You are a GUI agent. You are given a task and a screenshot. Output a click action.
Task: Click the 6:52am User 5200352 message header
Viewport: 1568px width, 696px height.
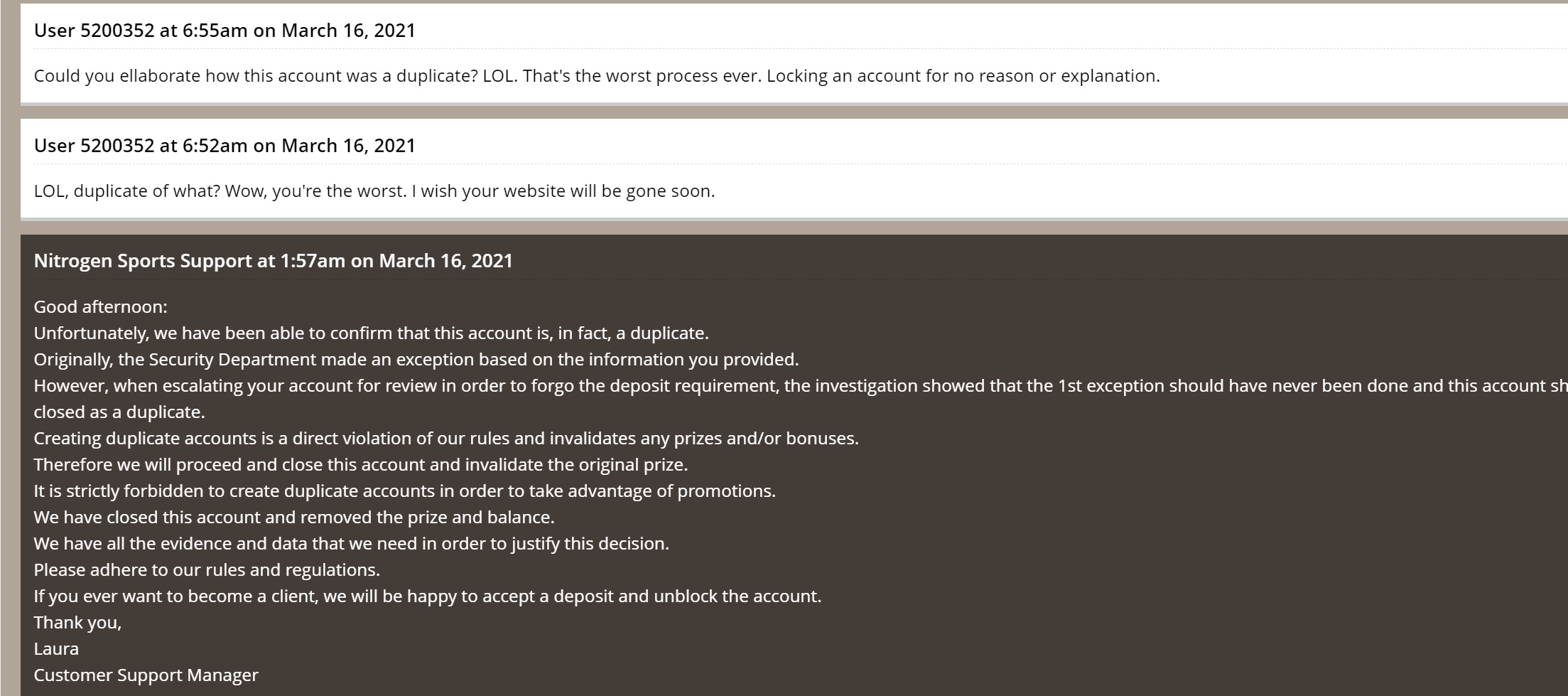(x=225, y=146)
